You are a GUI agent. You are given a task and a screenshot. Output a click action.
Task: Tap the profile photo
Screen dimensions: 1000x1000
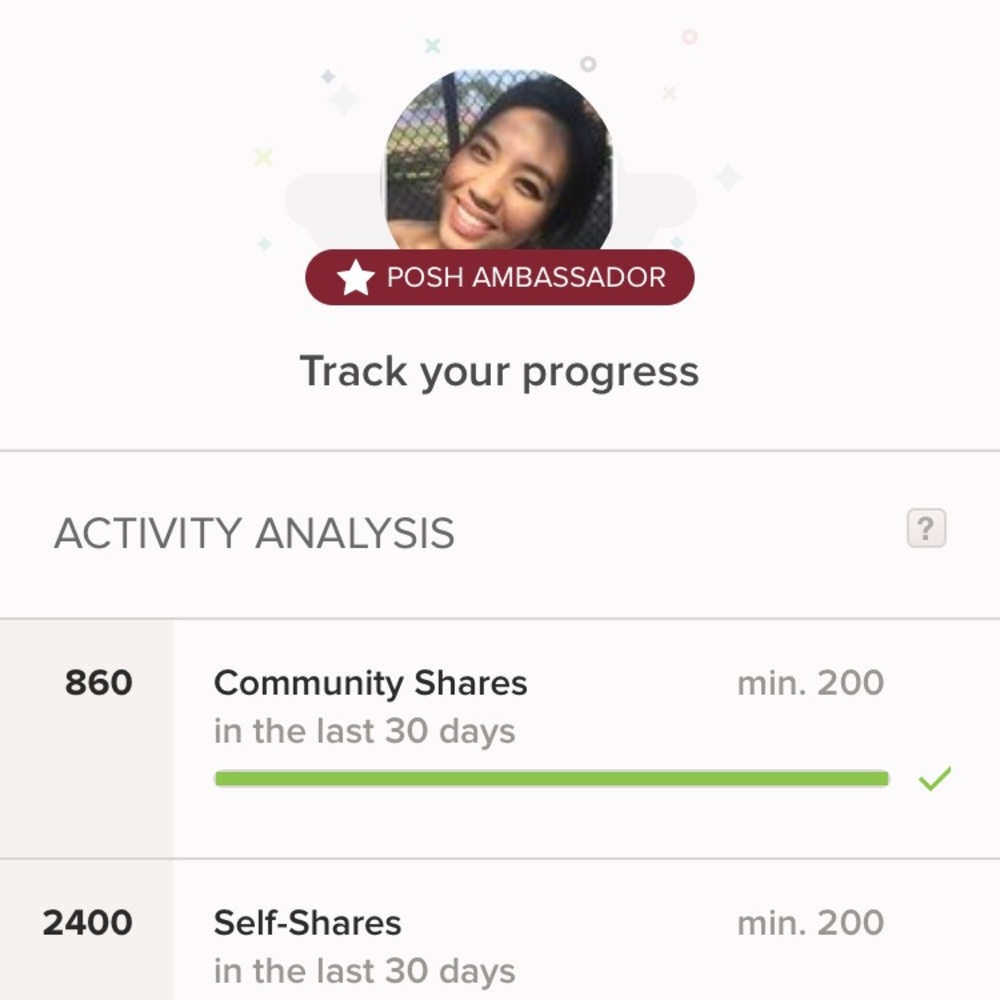[499, 160]
